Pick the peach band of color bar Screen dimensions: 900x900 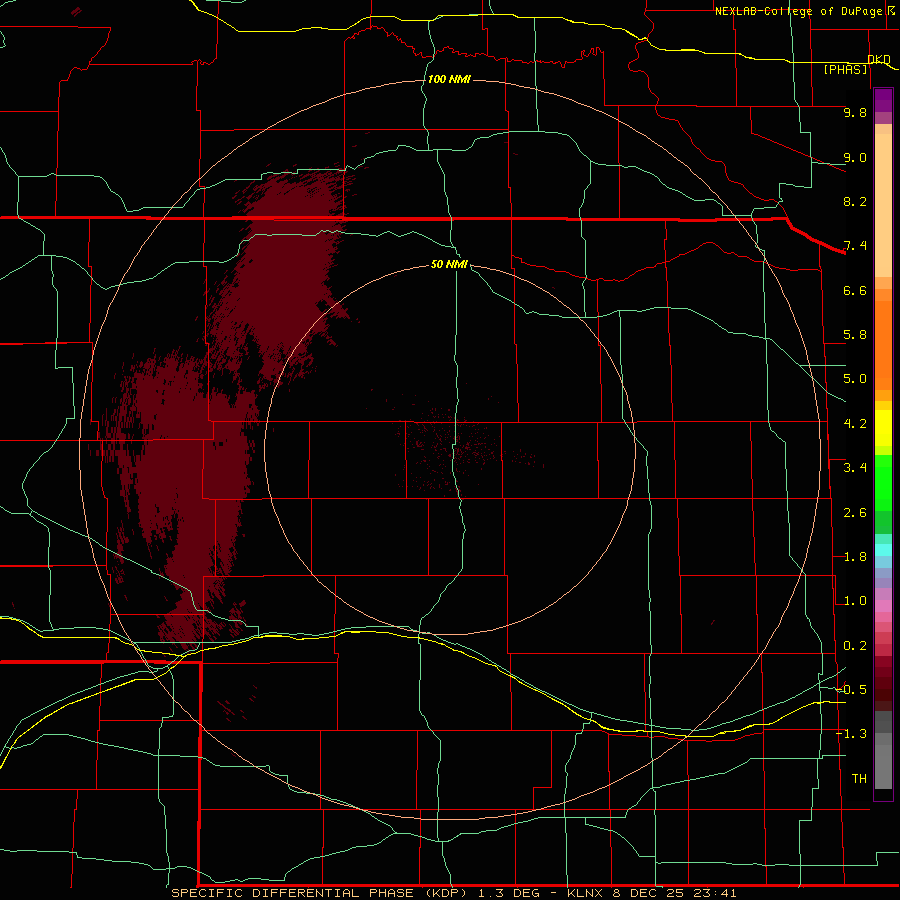[x=883, y=205]
